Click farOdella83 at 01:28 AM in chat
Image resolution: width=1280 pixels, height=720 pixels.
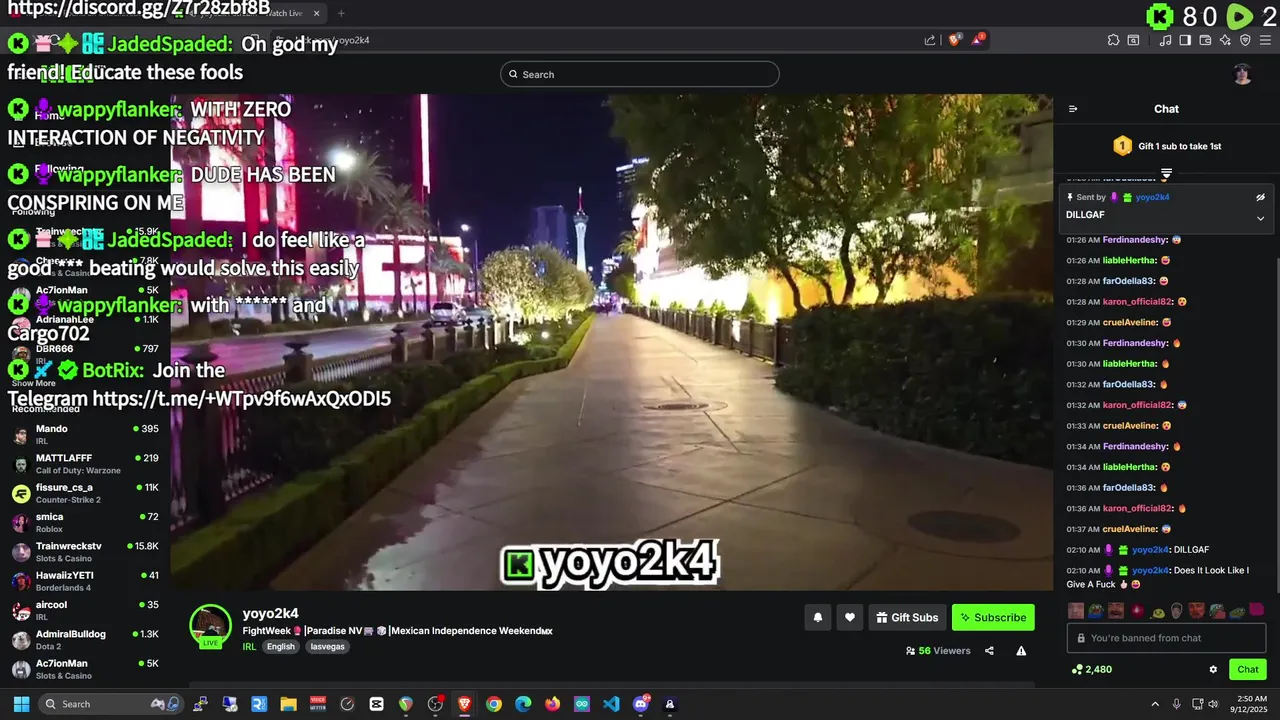tap(1129, 281)
